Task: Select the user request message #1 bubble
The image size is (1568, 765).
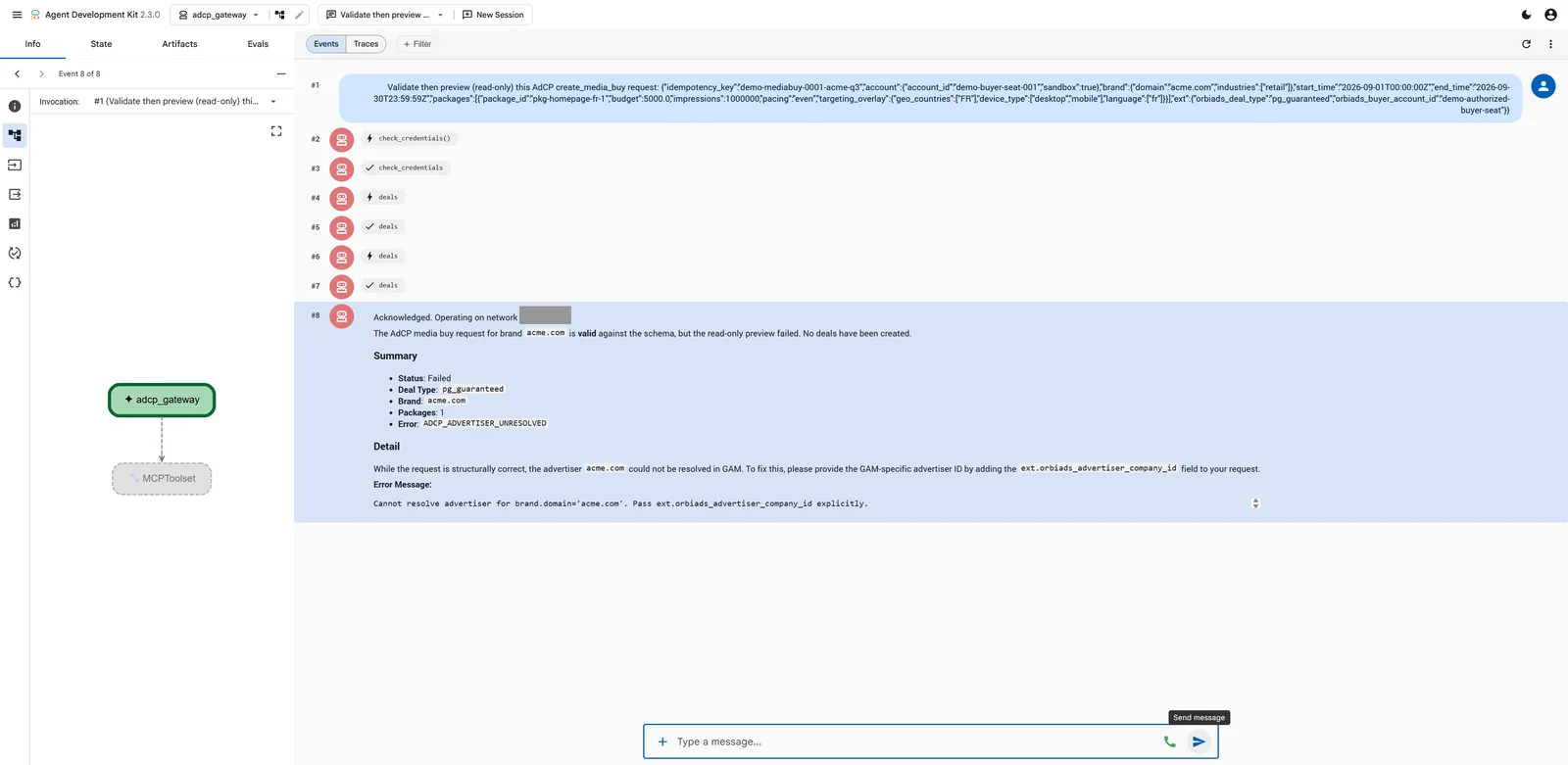Action: point(930,98)
